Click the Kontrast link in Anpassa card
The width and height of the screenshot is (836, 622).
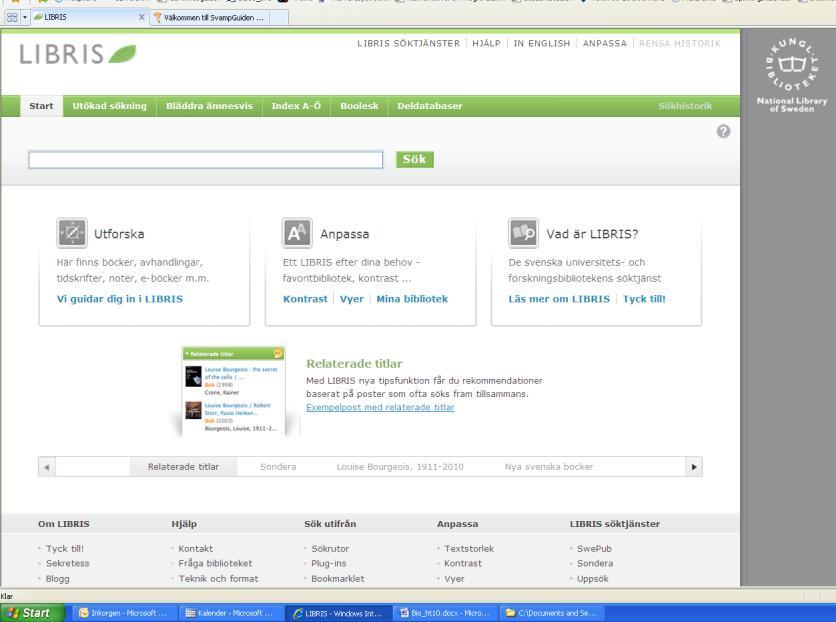pos(305,299)
